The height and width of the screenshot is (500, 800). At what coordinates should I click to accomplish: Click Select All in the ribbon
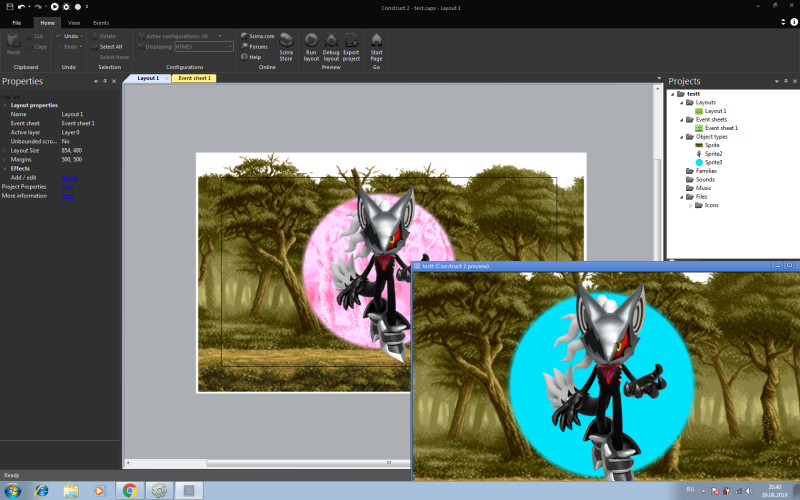point(107,47)
